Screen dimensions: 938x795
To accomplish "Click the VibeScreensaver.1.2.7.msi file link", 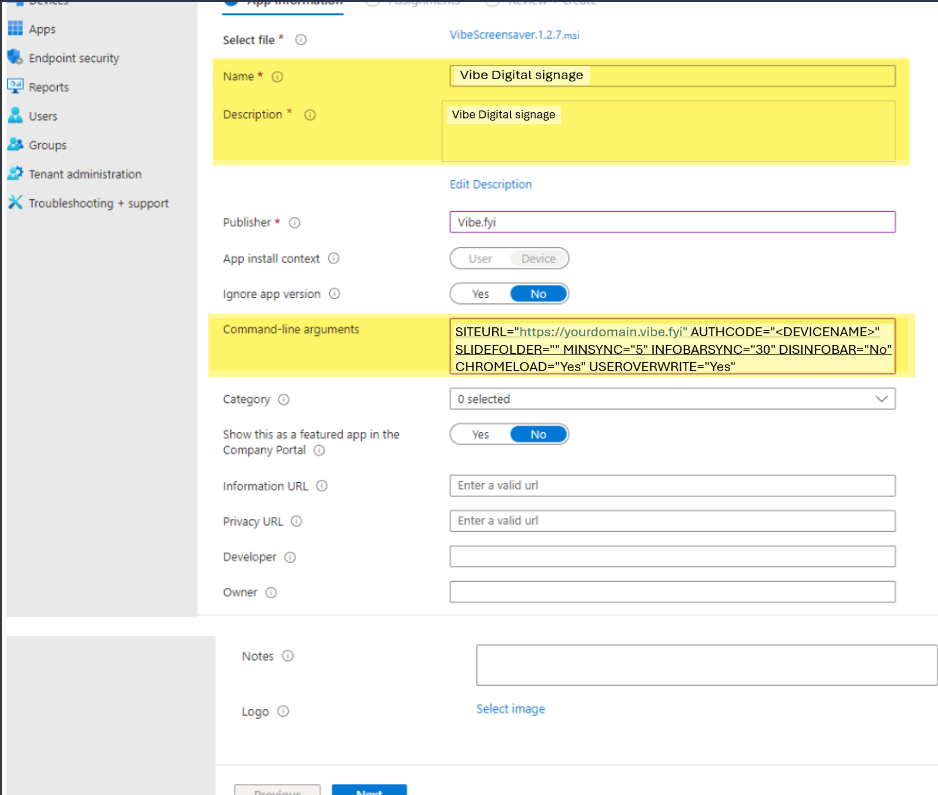I will click(x=514, y=35).
